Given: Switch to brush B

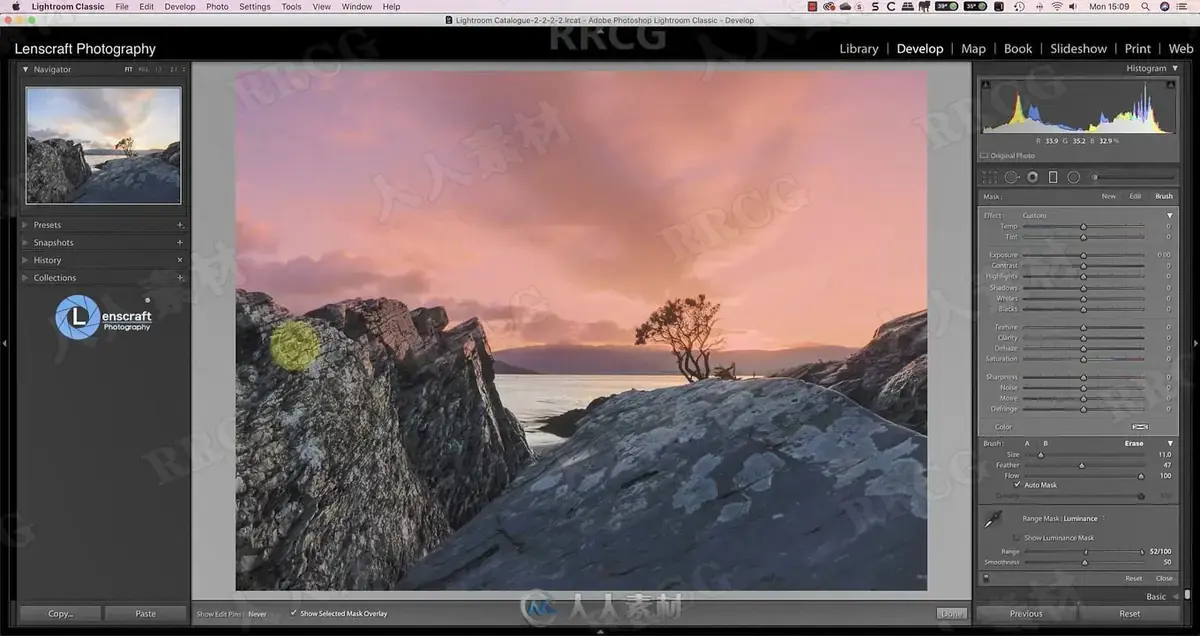Looking at the screenshot, I should point(1045,443).
